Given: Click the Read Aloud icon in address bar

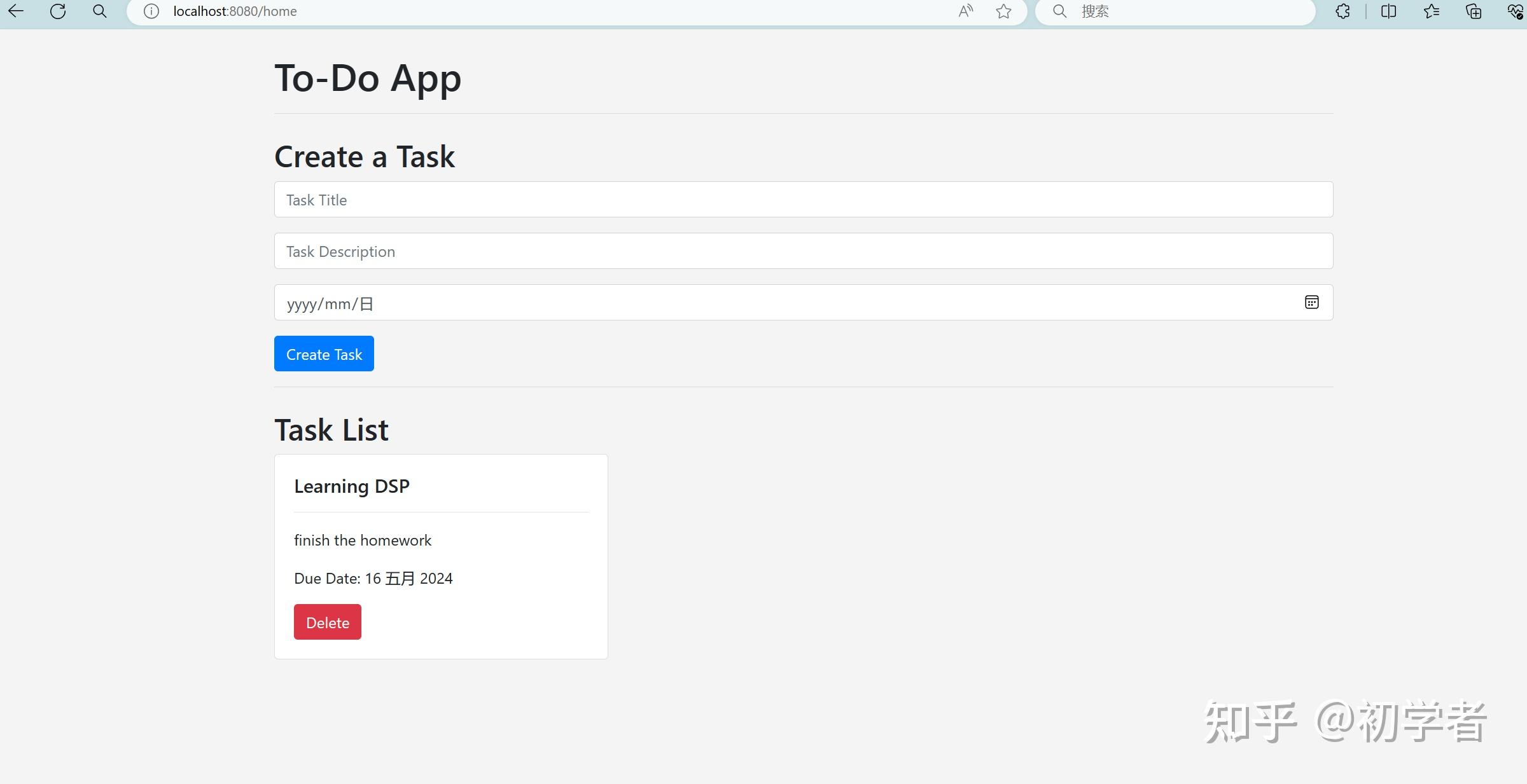Looking at the screenshot, I should pos(965,11).
